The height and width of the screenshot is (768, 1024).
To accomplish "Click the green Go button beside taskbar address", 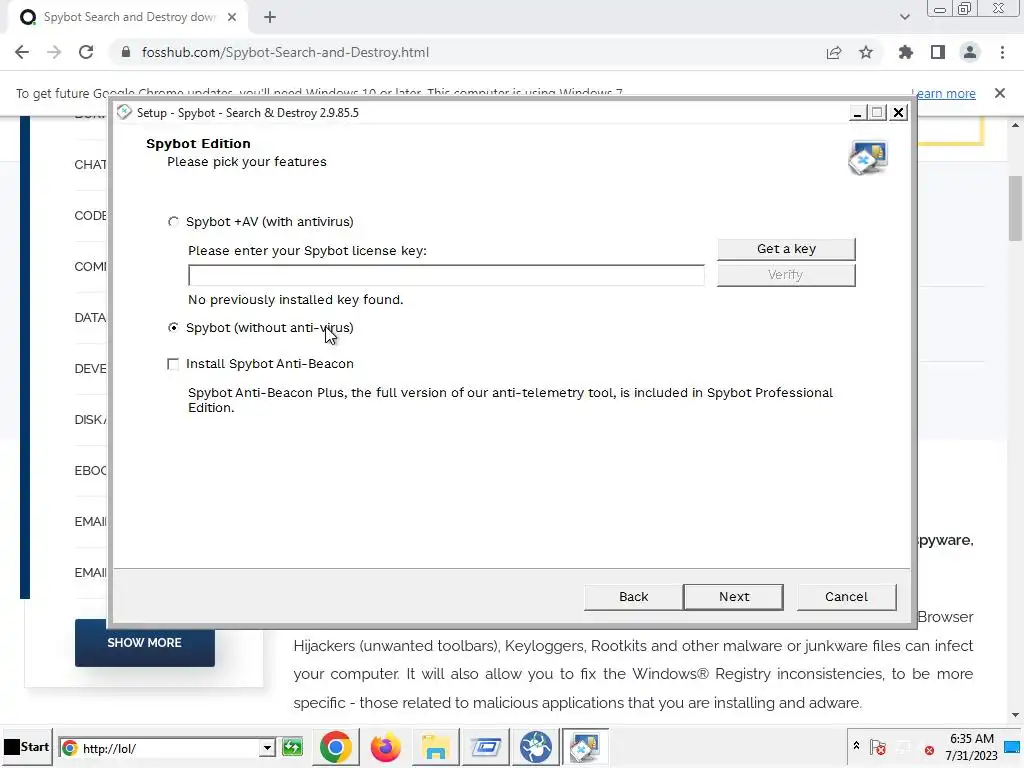I will (293, 748).
